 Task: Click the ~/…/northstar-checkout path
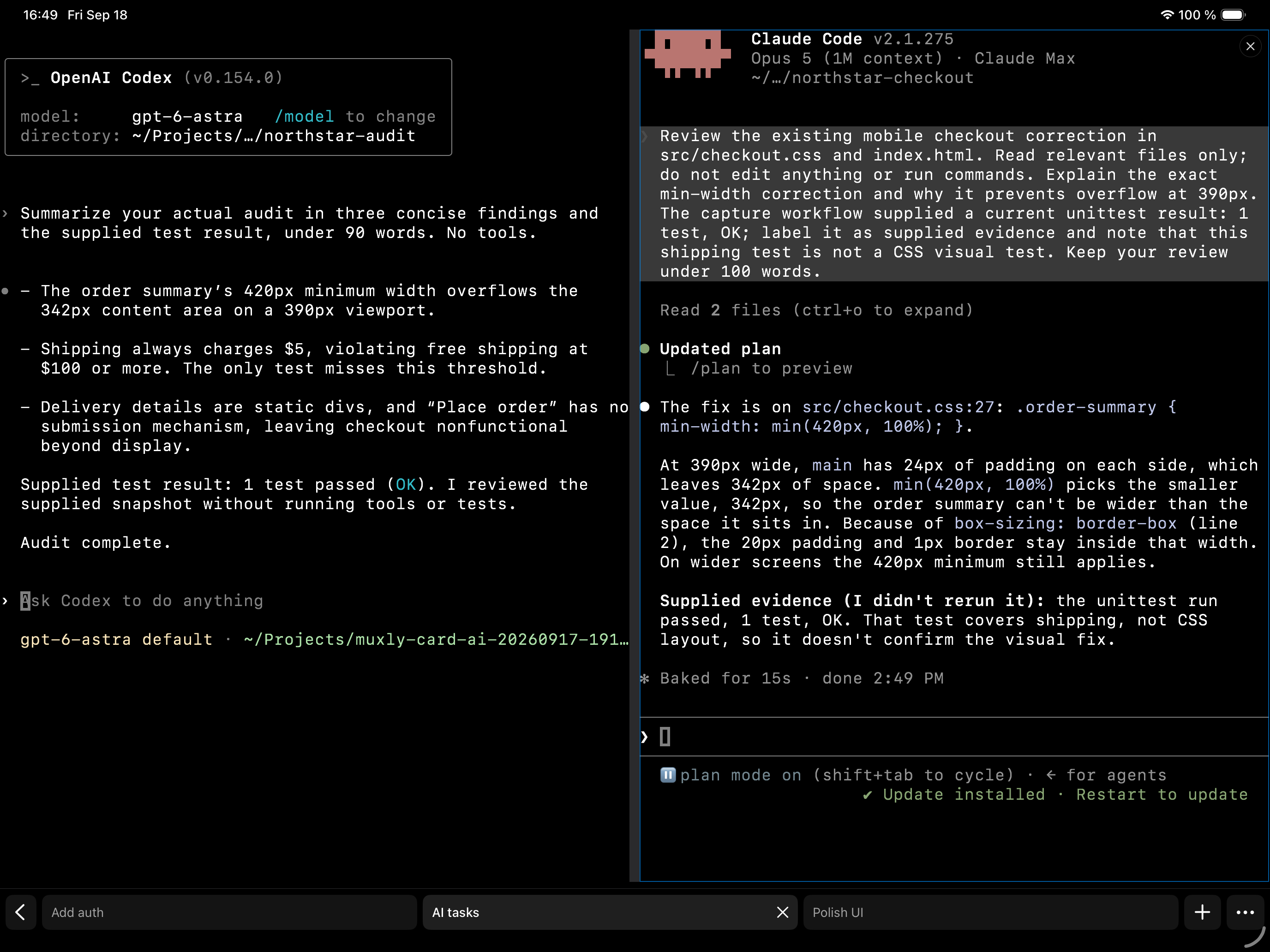pyautogui.click(x=863, y=78)
